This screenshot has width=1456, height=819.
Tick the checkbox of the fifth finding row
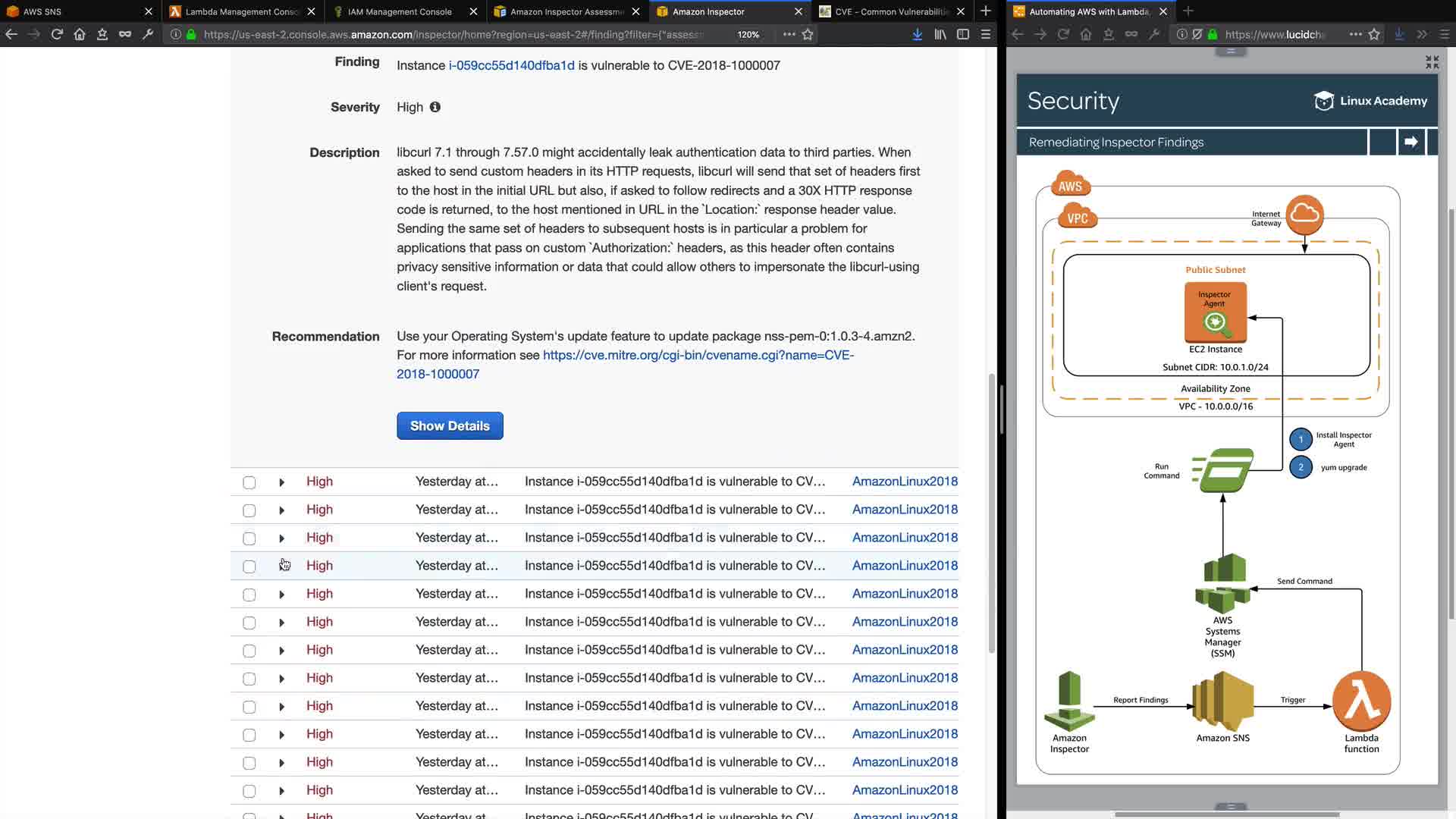point(249,595)
